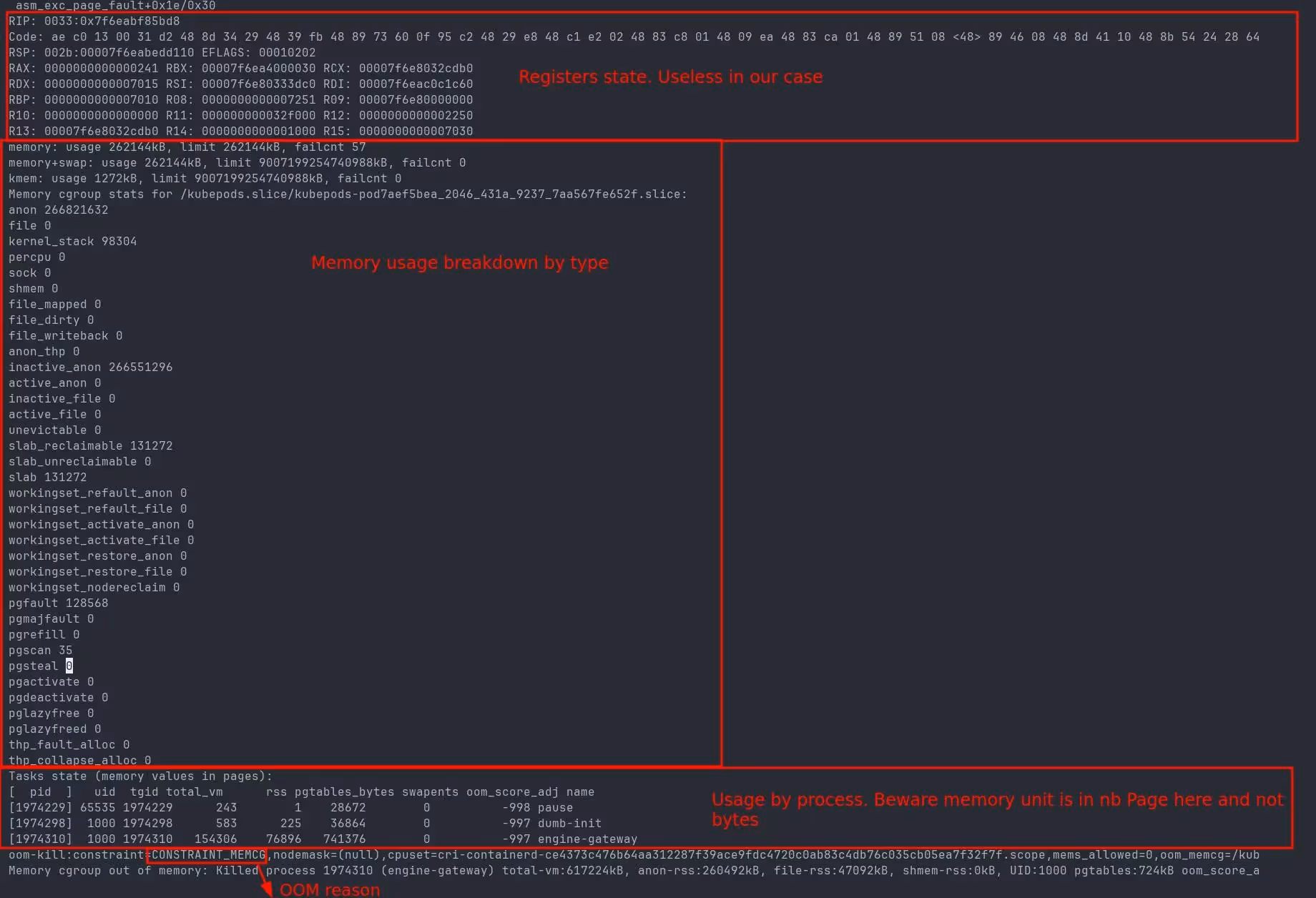This screenshot has width=1316, height=898.
Task: Click the 'thp_collapse_alloc 0' line
Action: 80,761
